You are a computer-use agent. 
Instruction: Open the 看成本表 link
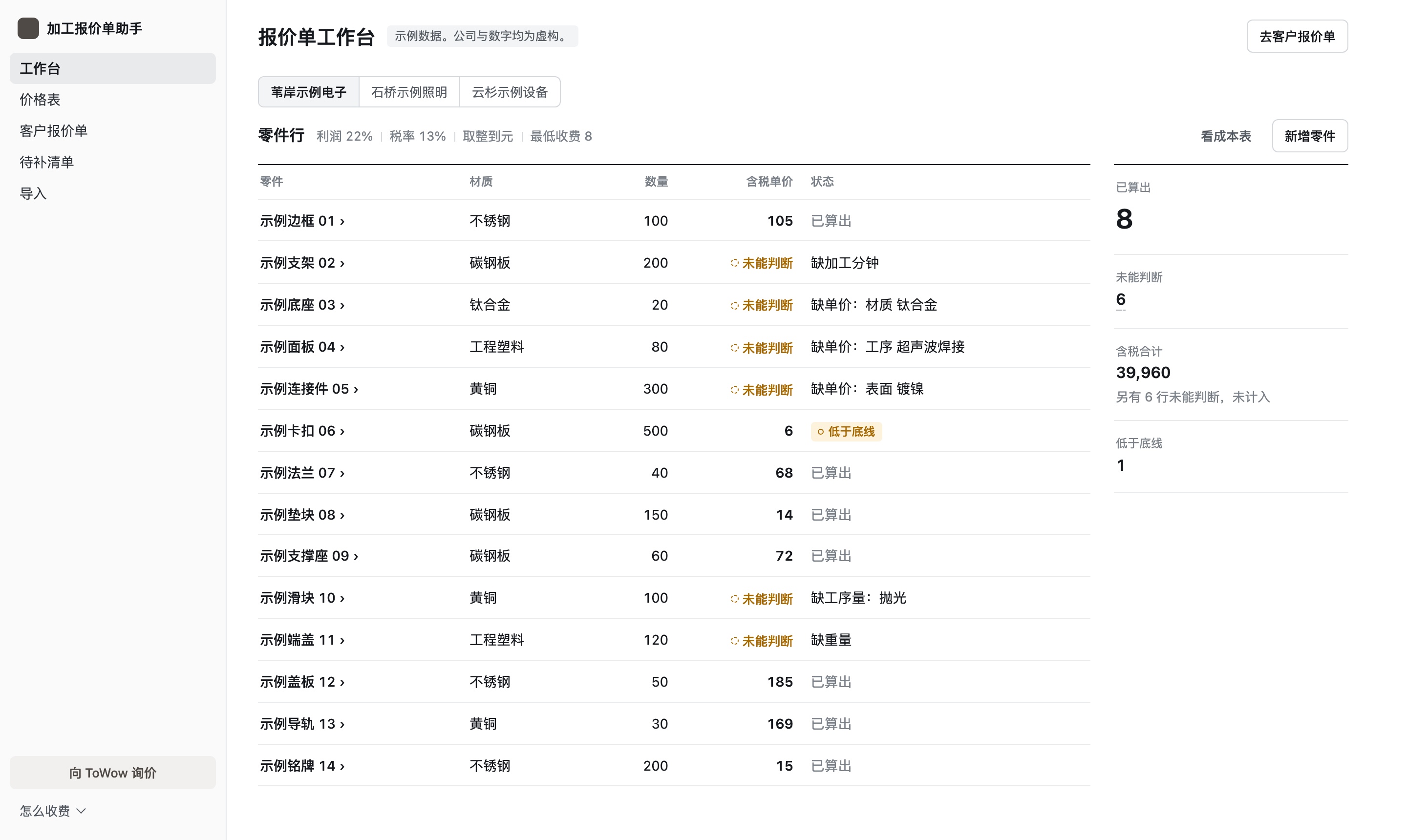click(1226, 136)
